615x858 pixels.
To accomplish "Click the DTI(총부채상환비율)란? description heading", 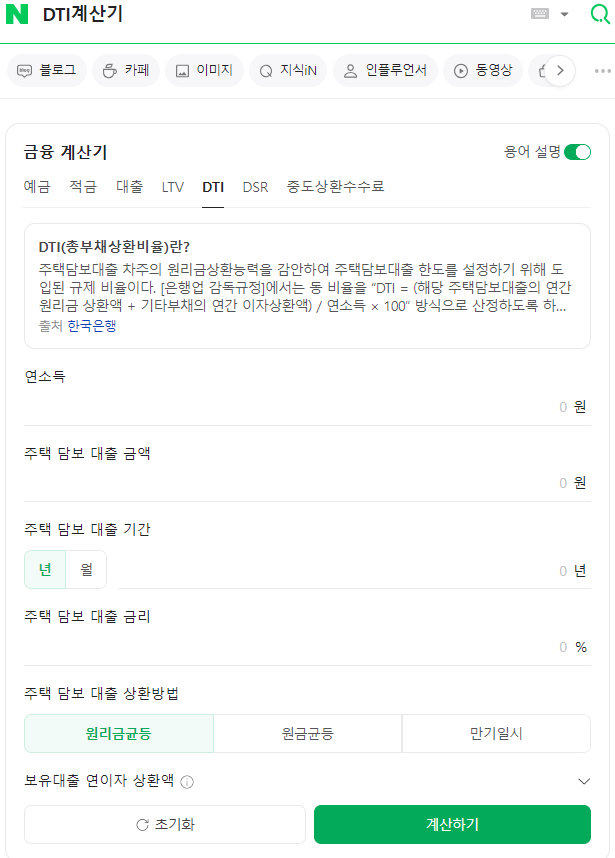I will point(114,247).
